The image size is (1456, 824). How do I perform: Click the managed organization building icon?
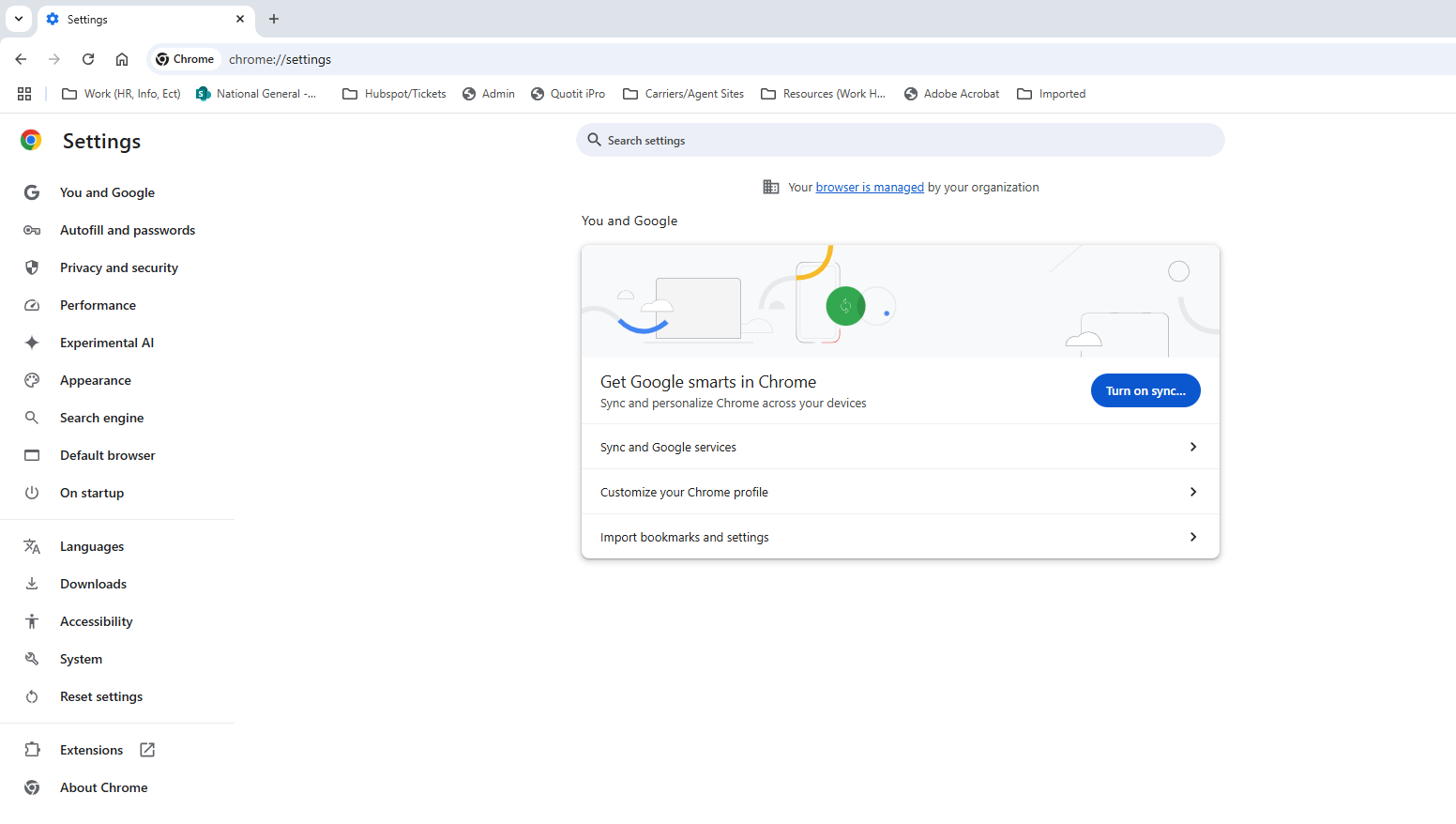(x=771, y=187)
